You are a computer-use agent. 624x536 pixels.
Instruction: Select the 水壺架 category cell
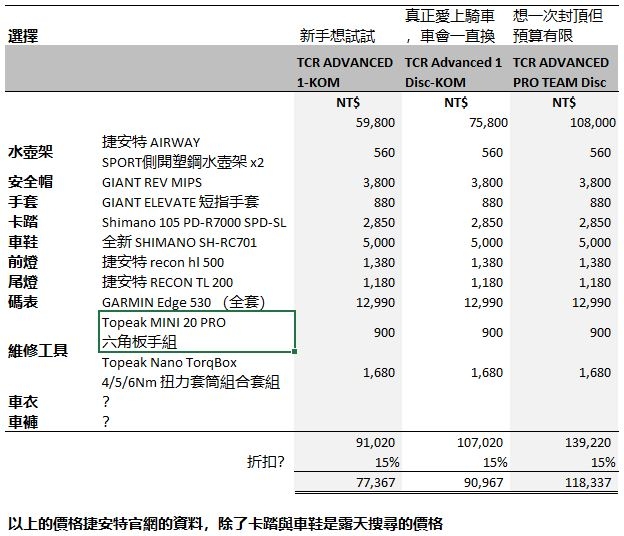30,152
